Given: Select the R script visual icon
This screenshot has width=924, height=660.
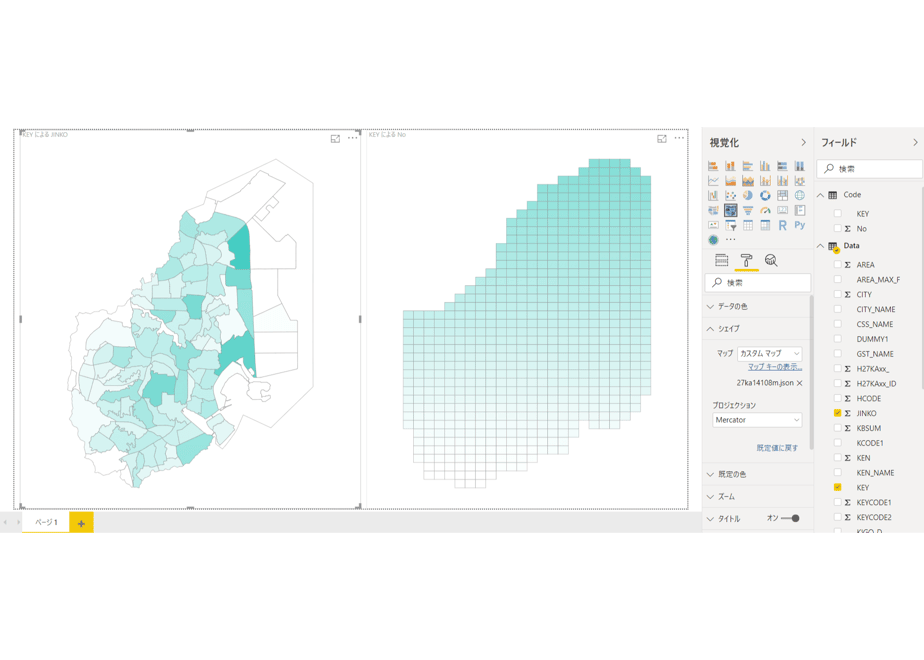Looking at the screenshot, I should (x=782, y=225).
